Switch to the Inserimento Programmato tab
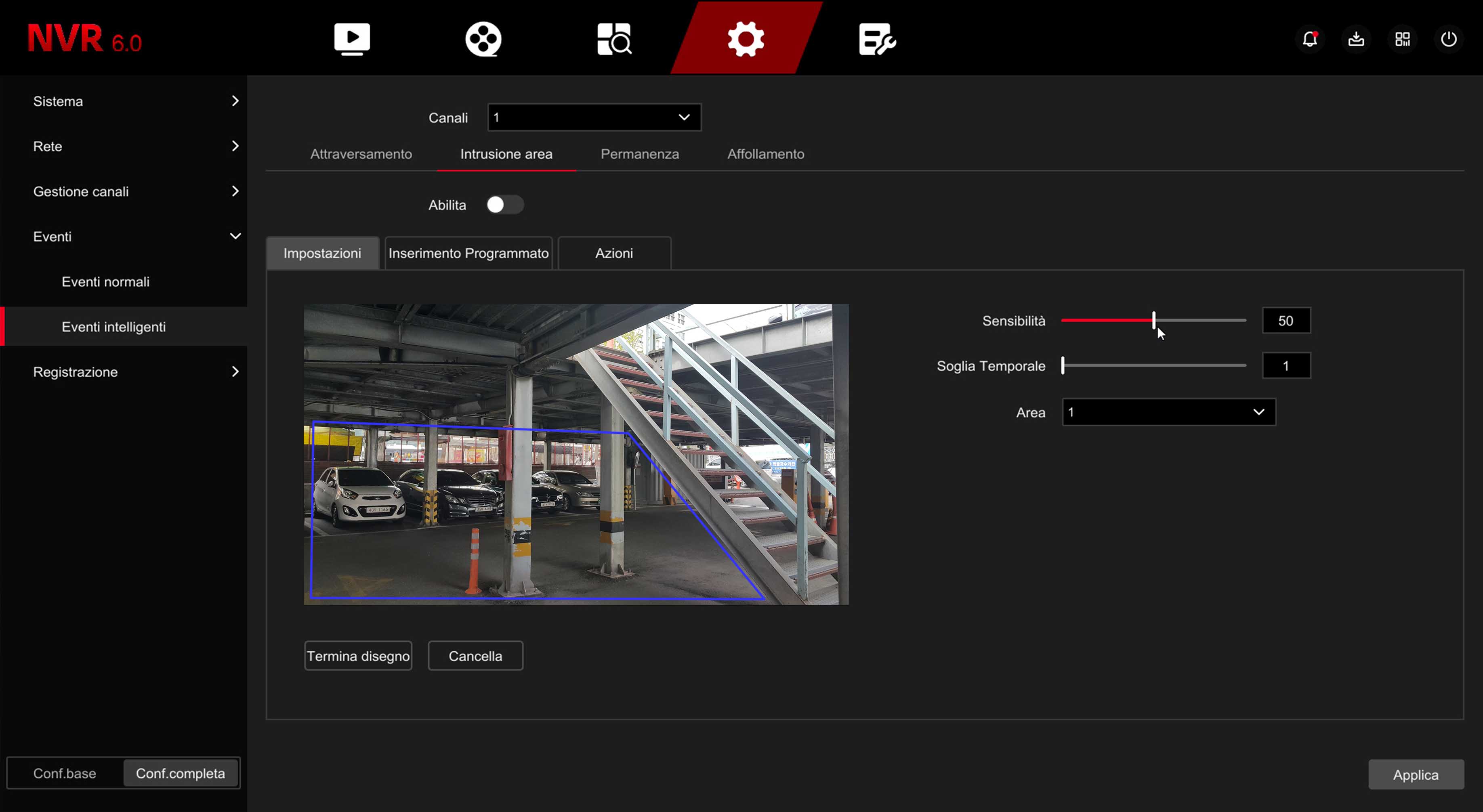 (x=468, y=253)
